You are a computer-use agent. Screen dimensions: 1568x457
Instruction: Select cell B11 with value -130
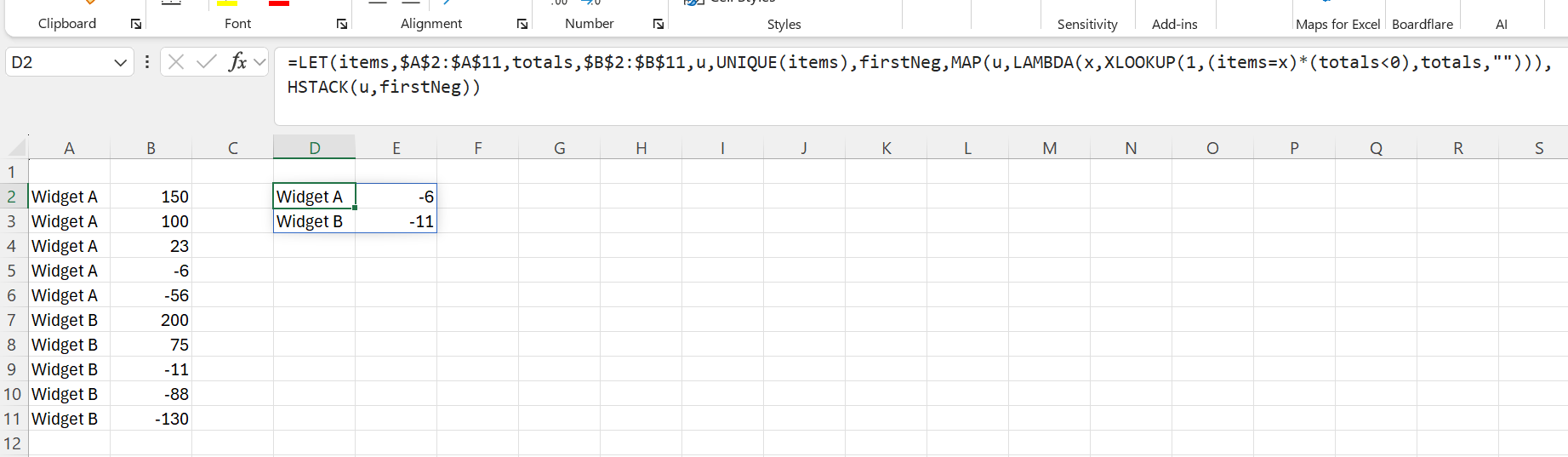click(151, 419)
